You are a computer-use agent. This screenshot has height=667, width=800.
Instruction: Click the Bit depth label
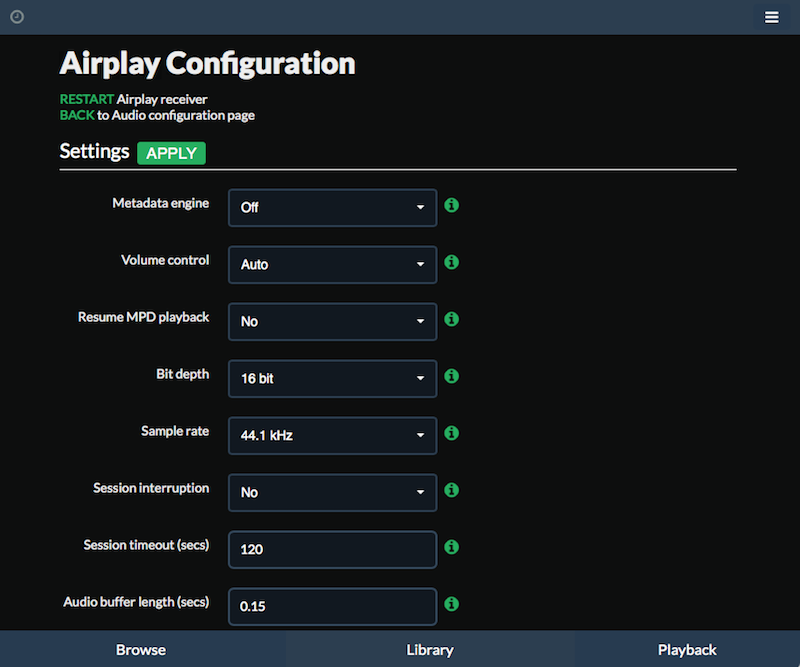[183, 374]
